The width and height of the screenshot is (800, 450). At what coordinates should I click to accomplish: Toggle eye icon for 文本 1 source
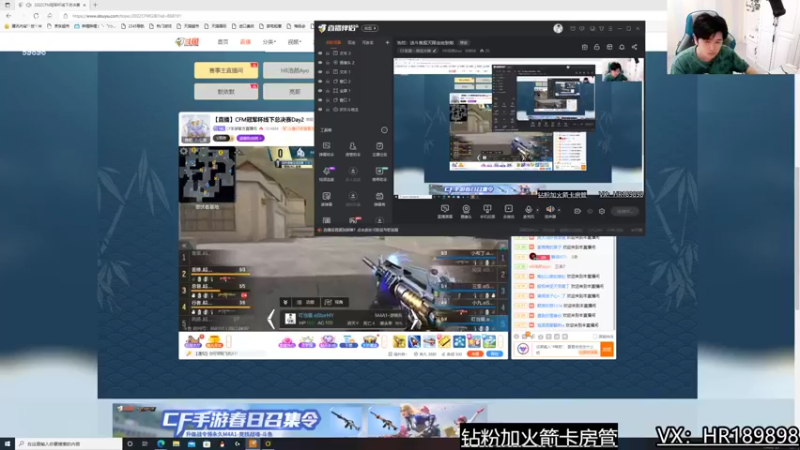(320, 72)
